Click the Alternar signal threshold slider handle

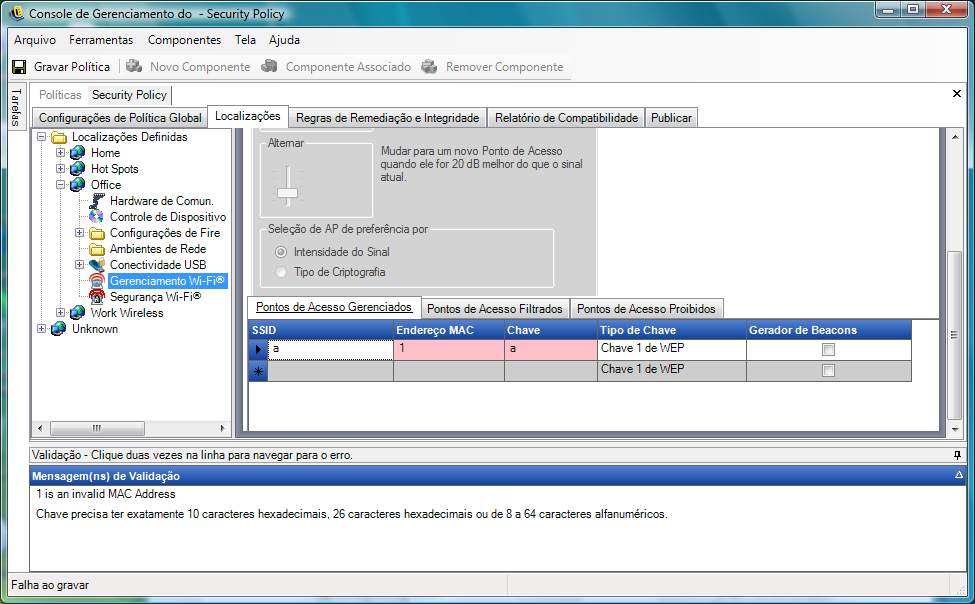287,193
